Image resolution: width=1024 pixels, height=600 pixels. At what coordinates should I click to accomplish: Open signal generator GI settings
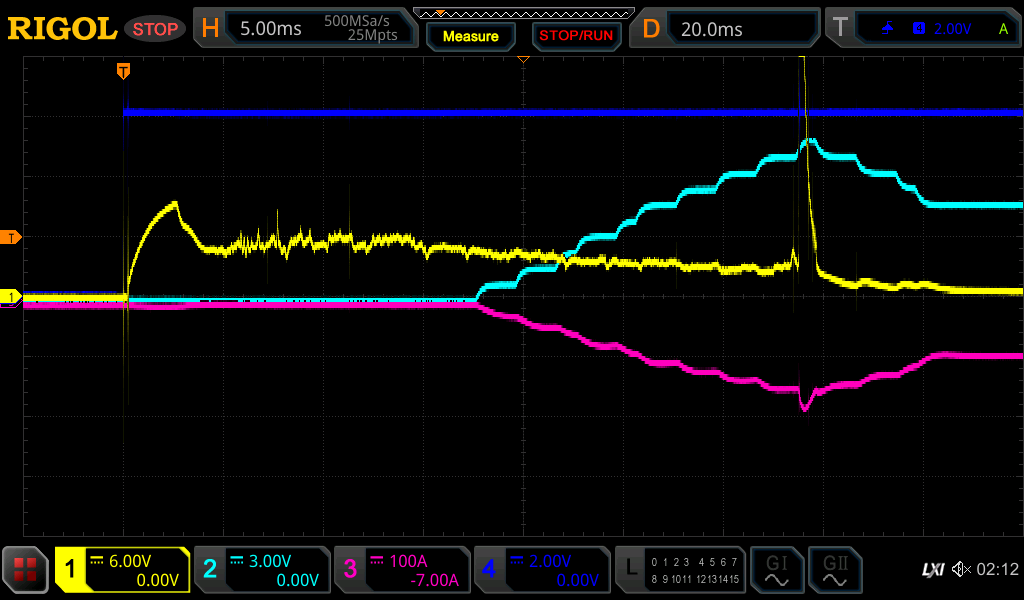coord(776,570)
